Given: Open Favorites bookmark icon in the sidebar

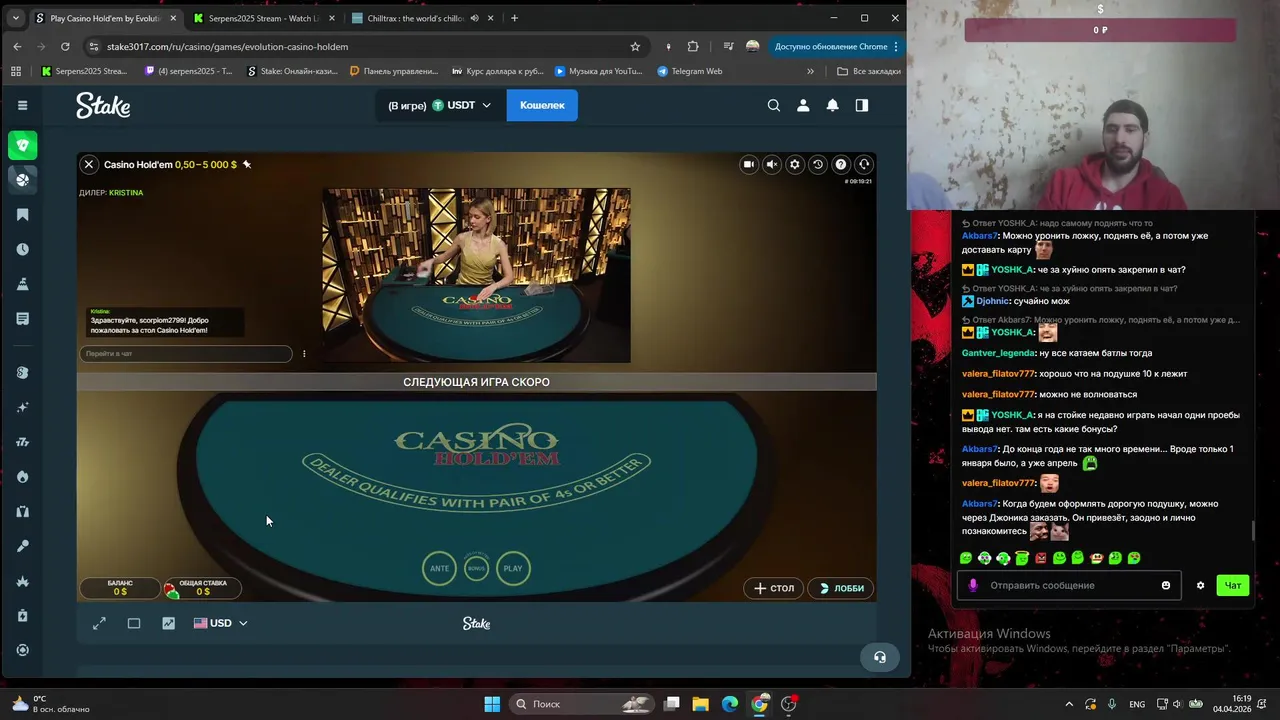Looking at the screenshot, I should tap(22, 215).
